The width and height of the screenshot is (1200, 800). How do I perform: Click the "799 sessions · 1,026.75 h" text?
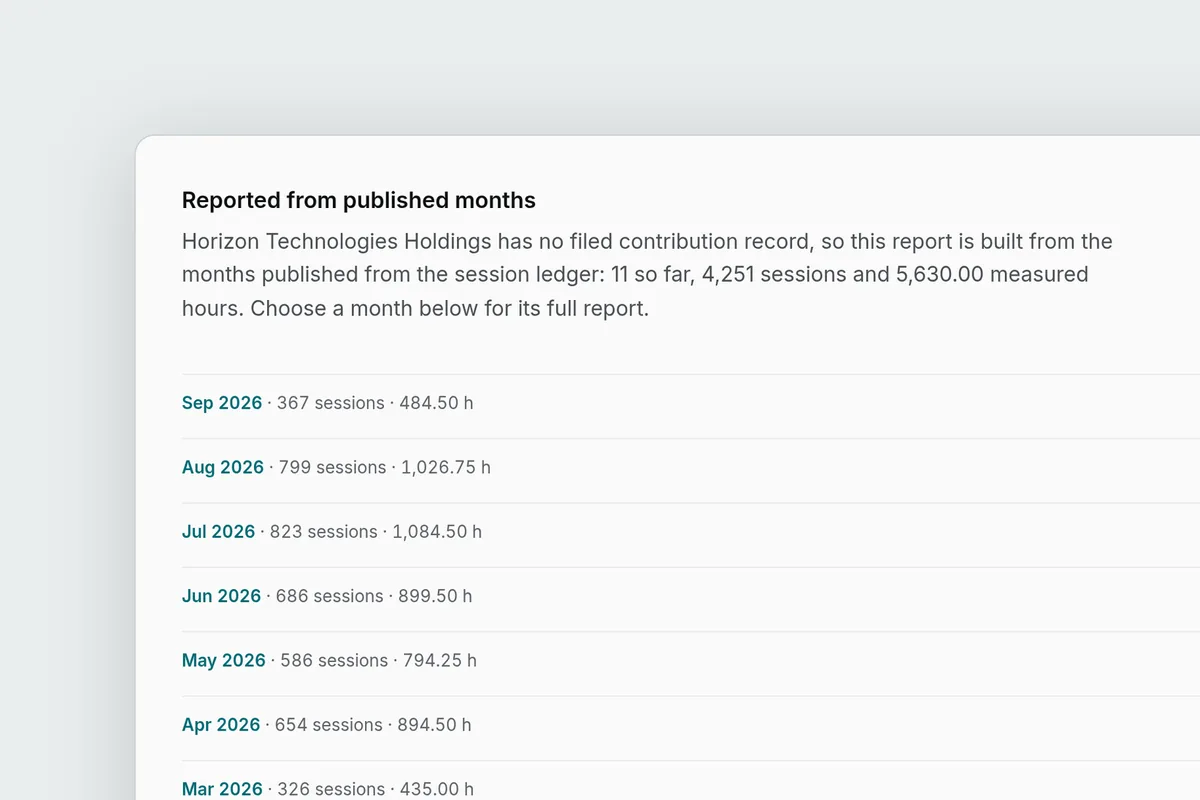click(385, 467)
